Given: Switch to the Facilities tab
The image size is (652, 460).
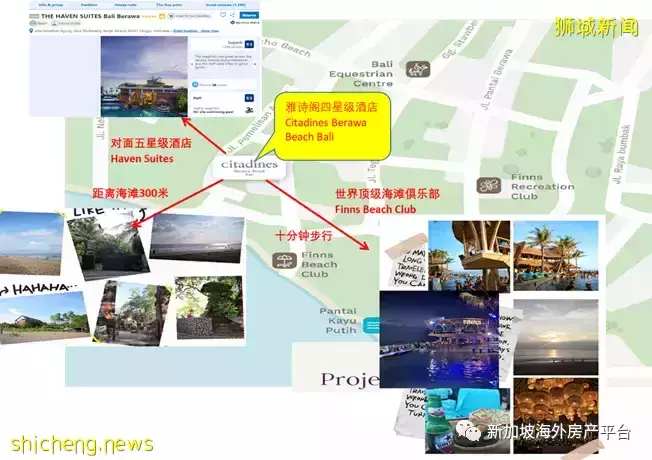Looking at the screenshot, I should click(x=89, y=5).
